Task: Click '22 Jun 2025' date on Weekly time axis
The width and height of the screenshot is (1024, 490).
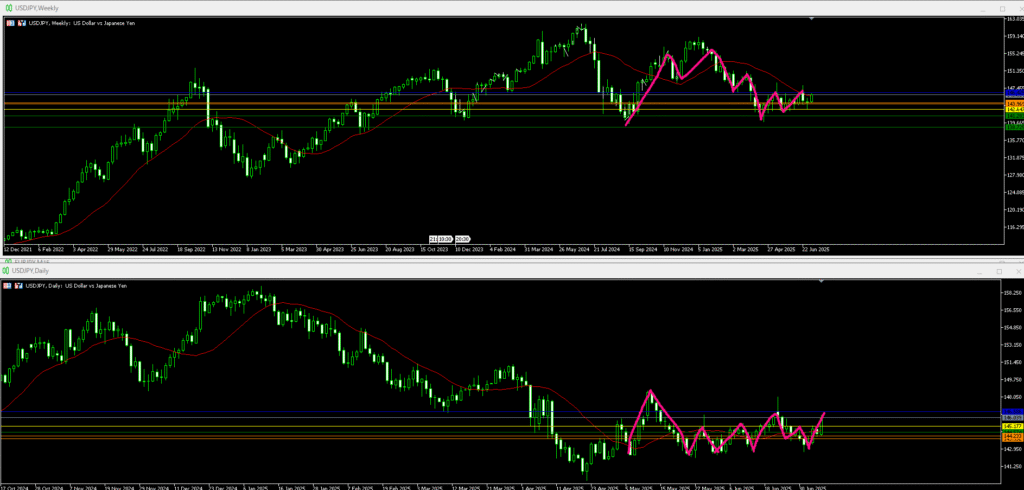Action: tap(816, 250)
